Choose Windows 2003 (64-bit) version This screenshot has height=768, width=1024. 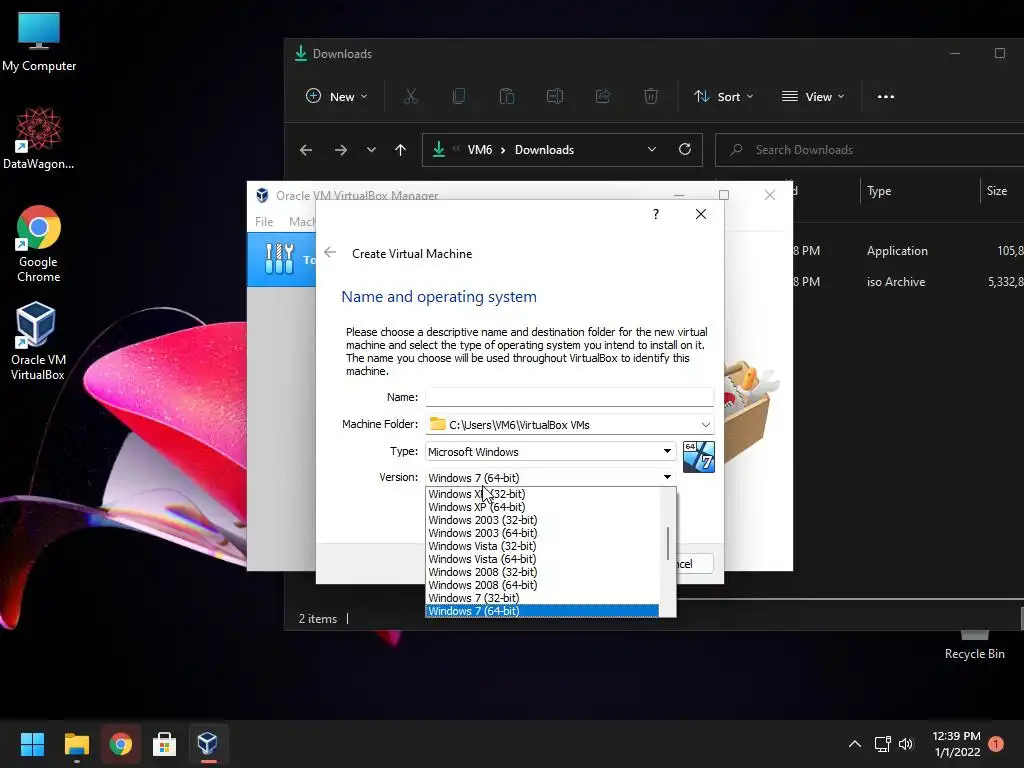[542, 534]
